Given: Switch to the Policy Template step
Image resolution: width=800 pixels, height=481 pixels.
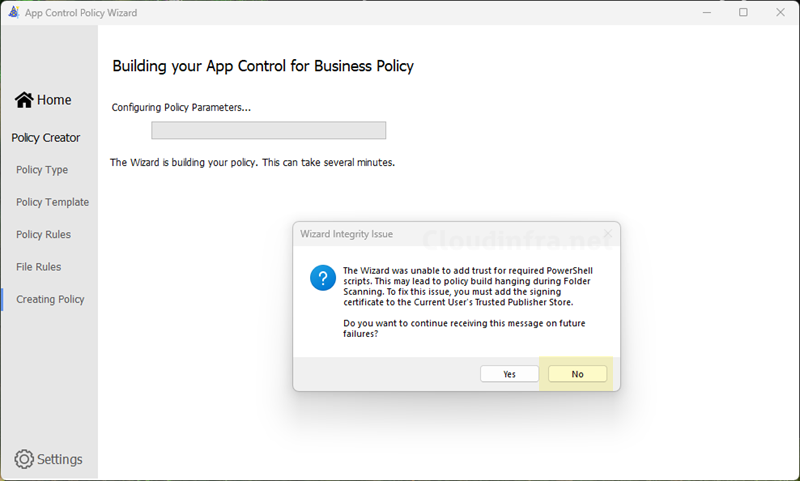Looking at the screenshot, I should click(x=52, y=202).
